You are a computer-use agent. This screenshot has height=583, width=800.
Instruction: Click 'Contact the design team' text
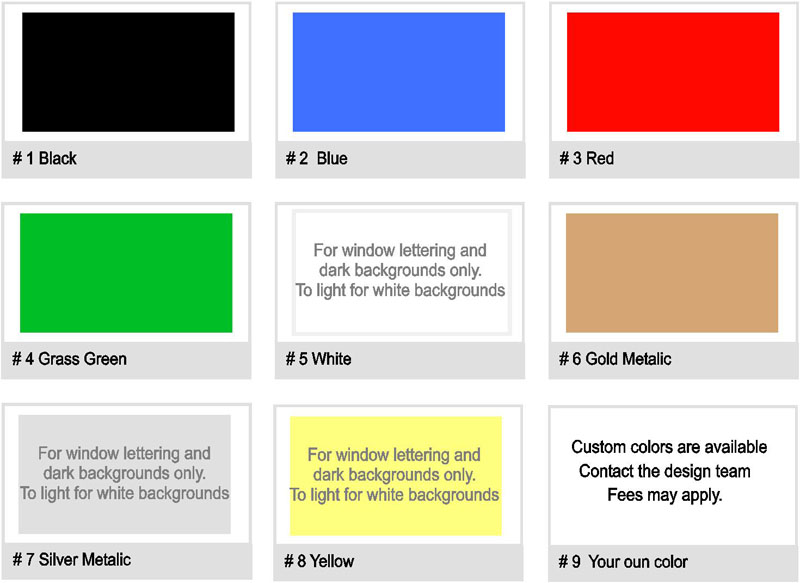[664, 471]
